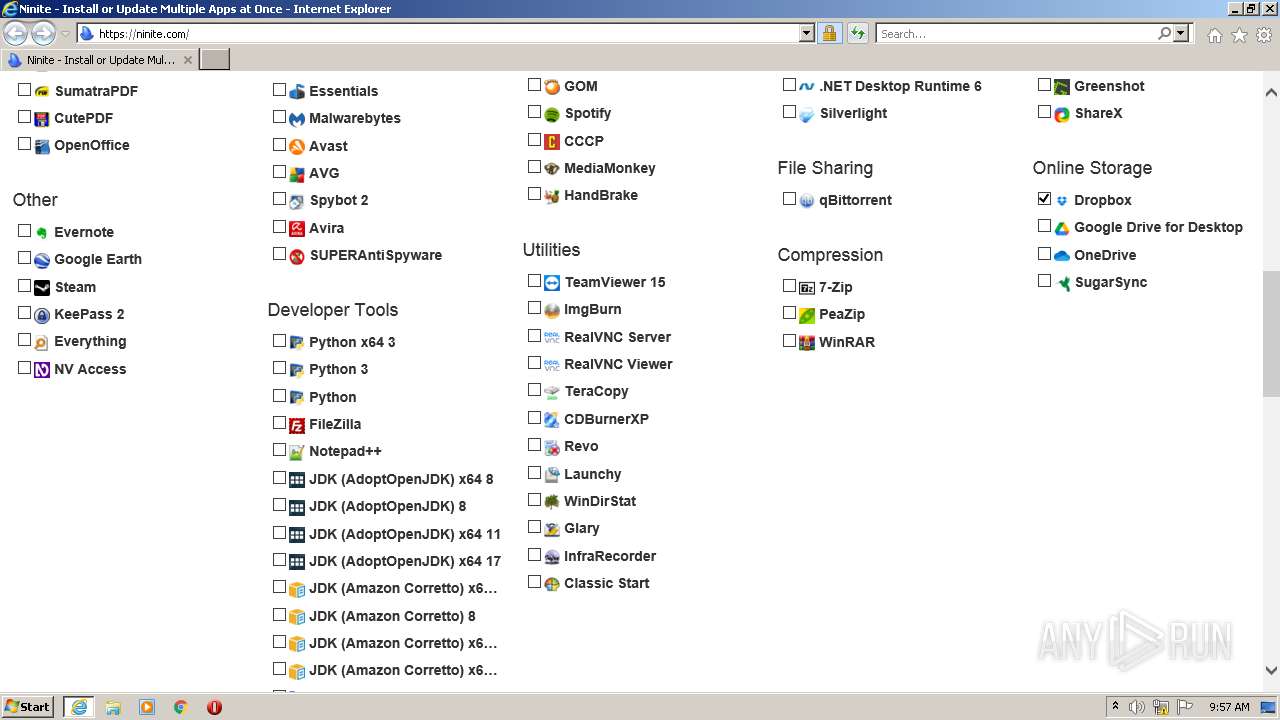Click the RealVNC Viewer label
This screenshot has height=720, width=1280.
click(618, 364)
